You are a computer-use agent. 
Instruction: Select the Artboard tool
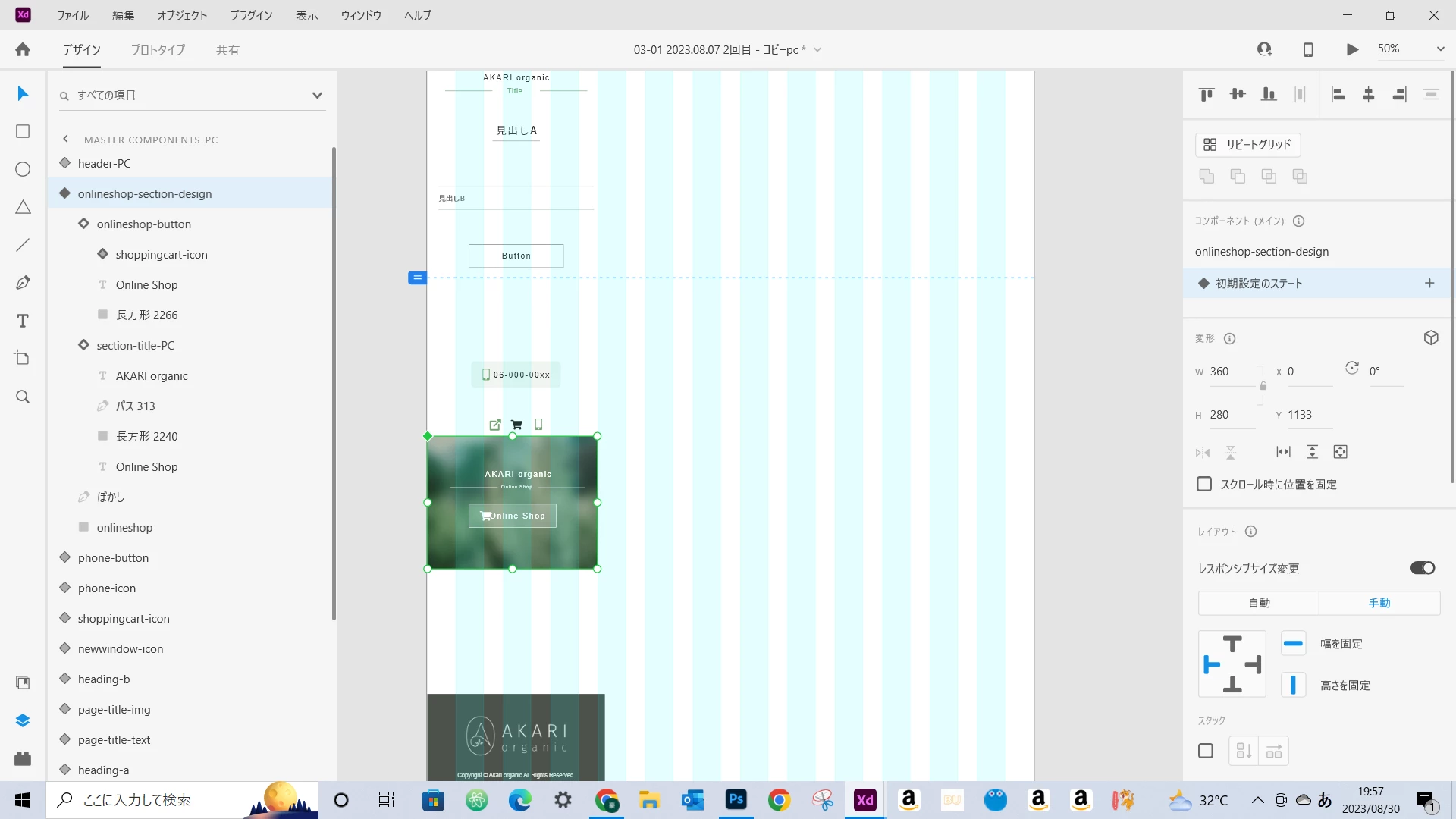[x=23, y=359]
